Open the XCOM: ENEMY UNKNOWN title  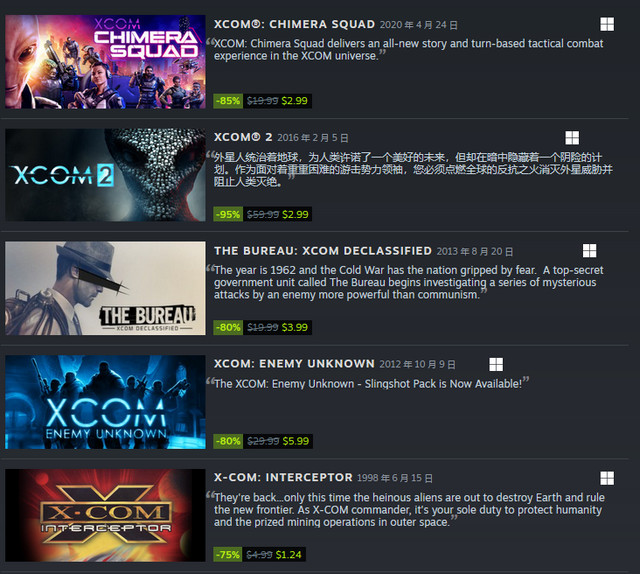pyautogui.click(x=294, y=364)
